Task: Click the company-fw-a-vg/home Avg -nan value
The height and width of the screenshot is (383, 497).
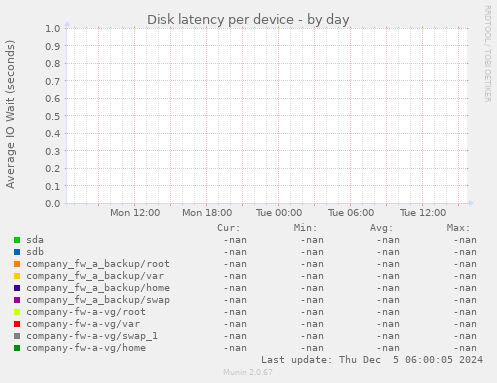Action: pos(388,348)
